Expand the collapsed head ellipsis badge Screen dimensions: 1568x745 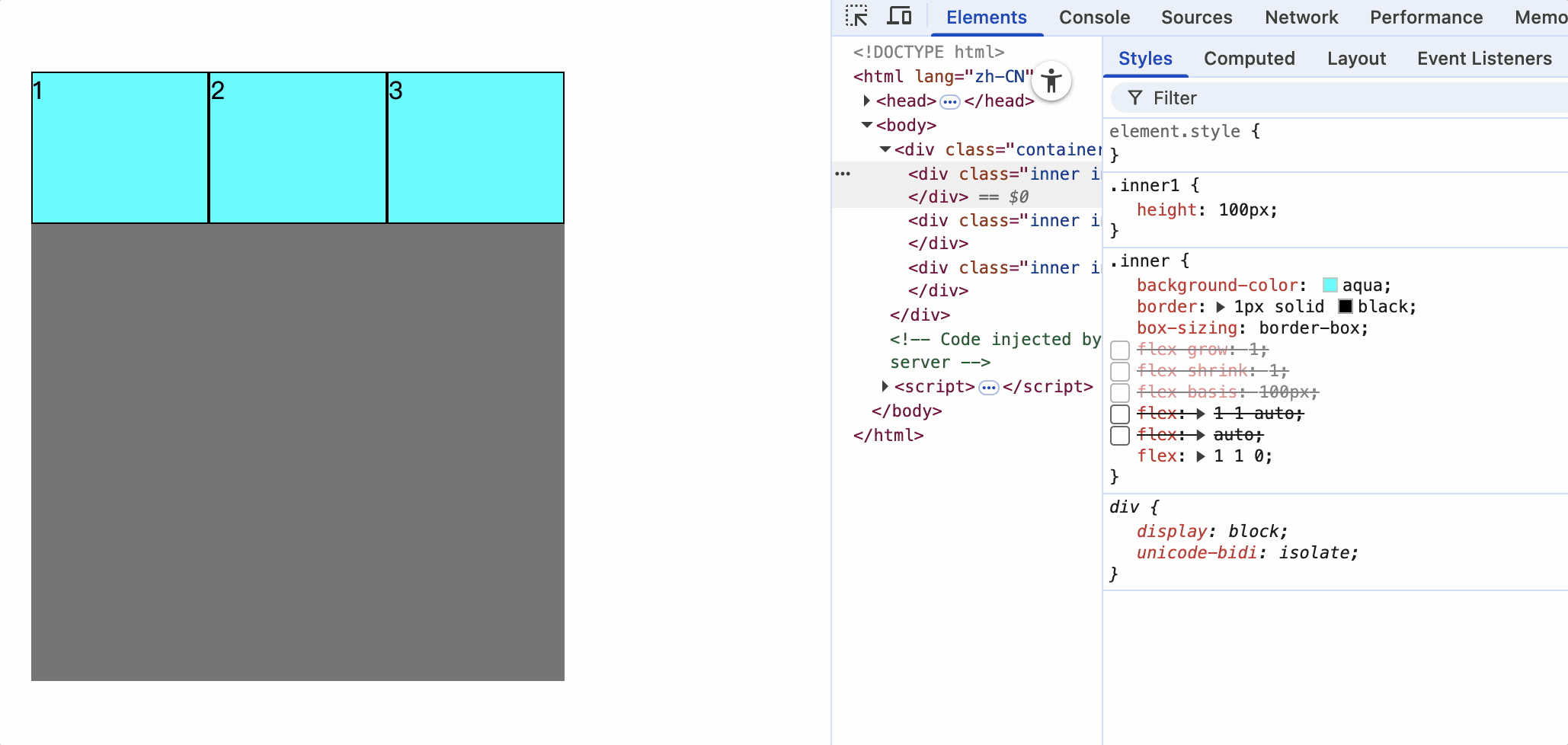[950, 101]
